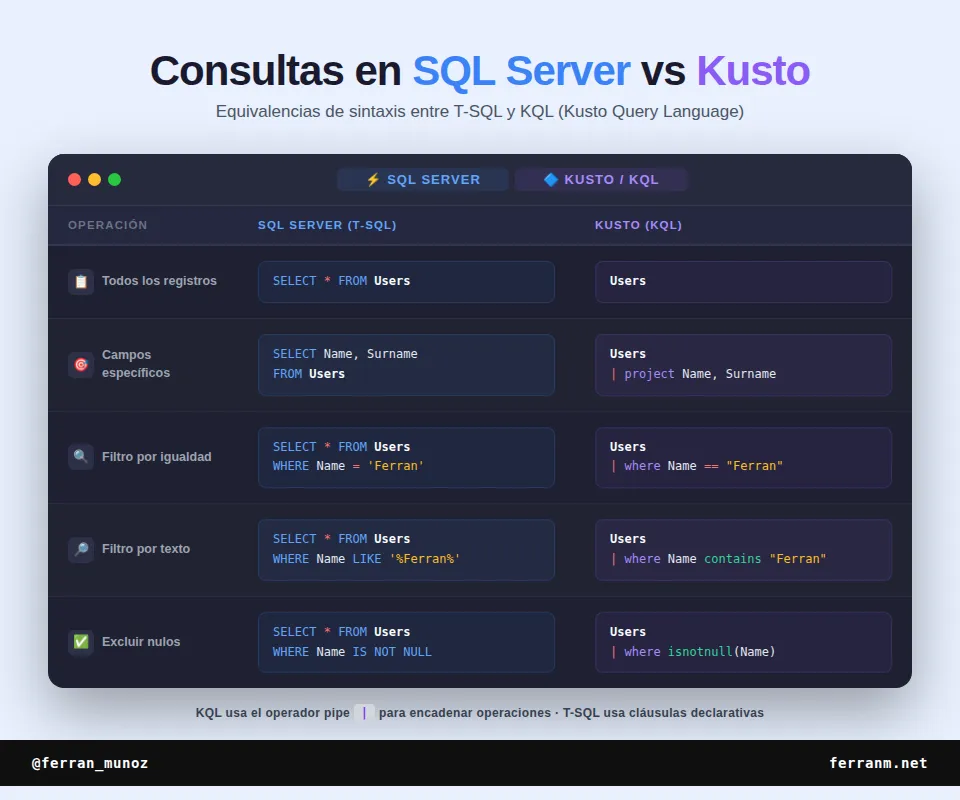
Task: Toggle the KUSTO / KQL pill selector
Action: pos(601,179)
